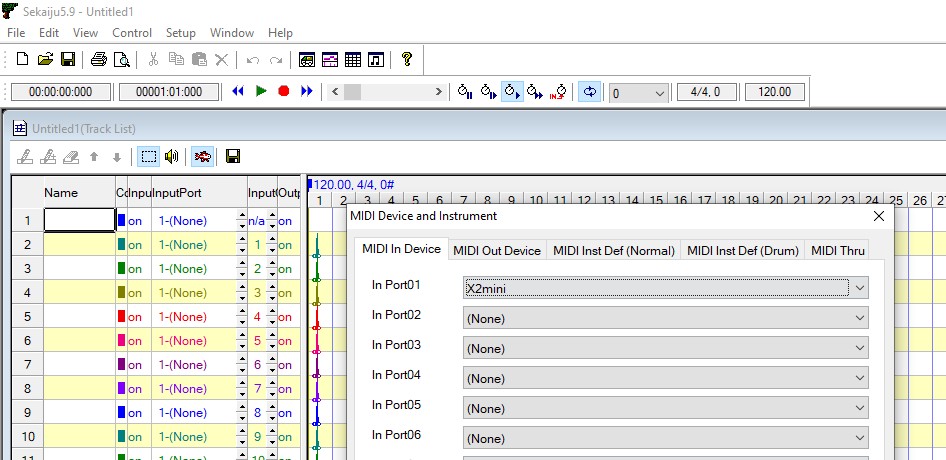Toggle the fish autoscroll button

(203, 157)
